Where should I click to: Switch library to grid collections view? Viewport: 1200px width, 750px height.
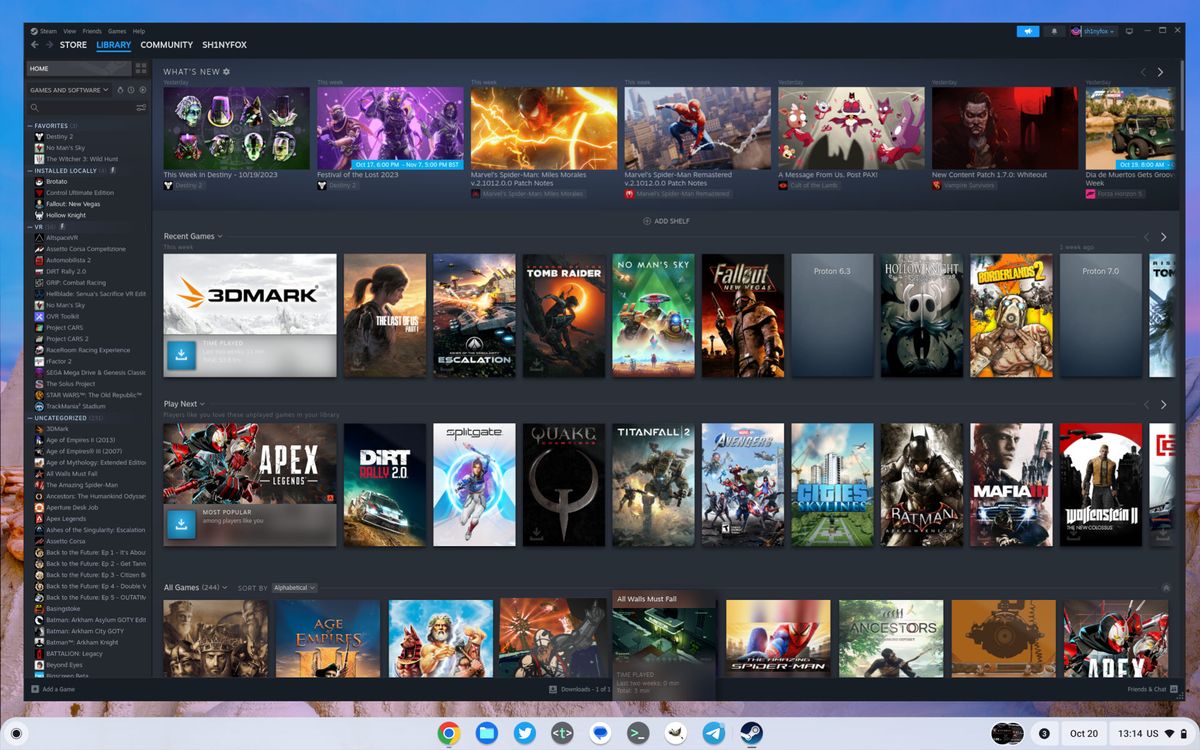pos(141,68)
